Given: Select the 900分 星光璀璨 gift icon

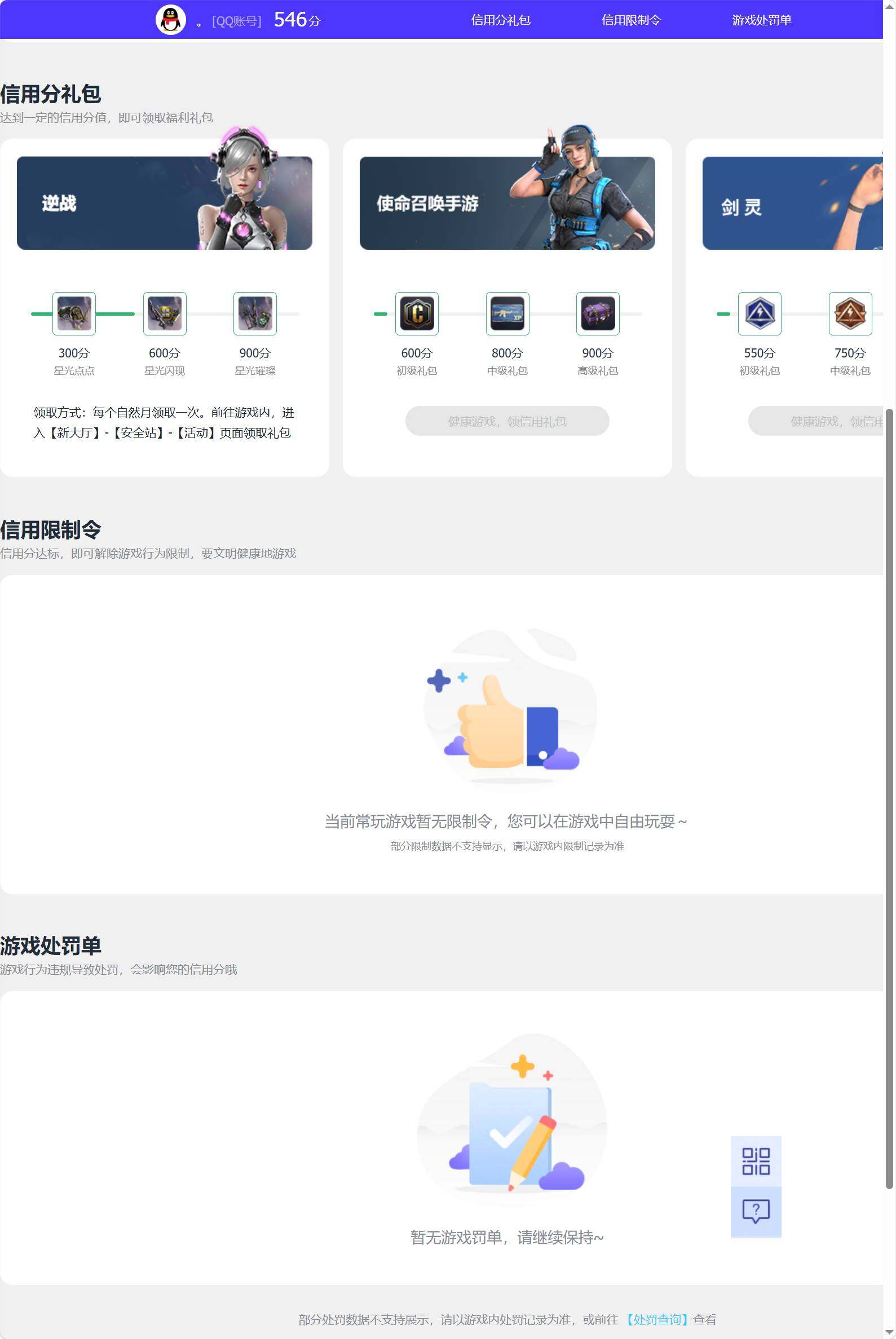Looking at the screenshot, I should (x=255, y=313).
